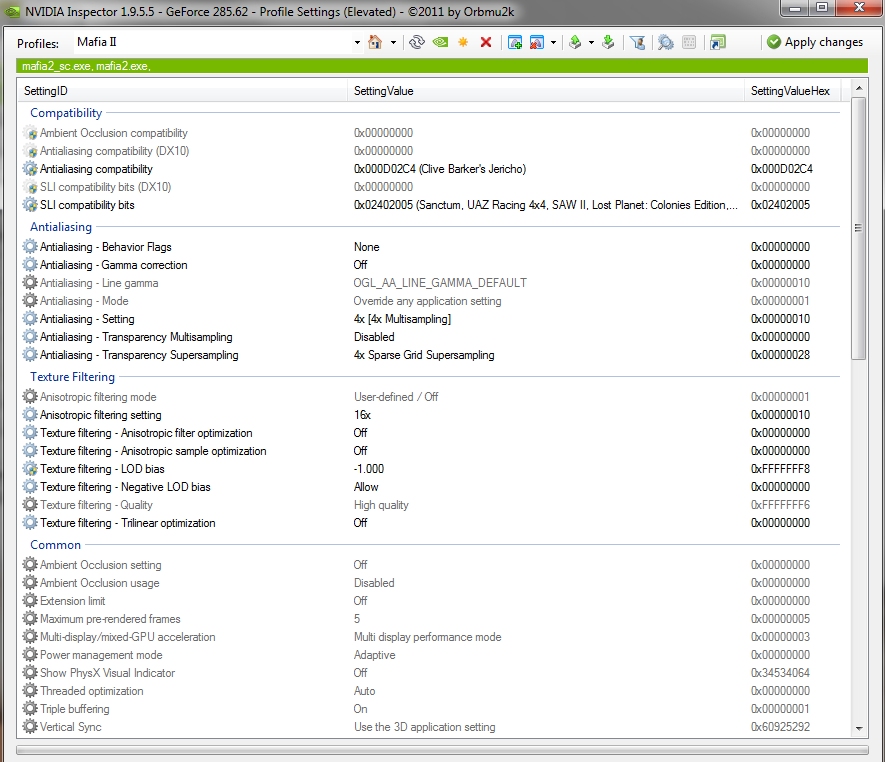Click the hex value 0x34534064

pyautogui.click(x=780, y=673)
